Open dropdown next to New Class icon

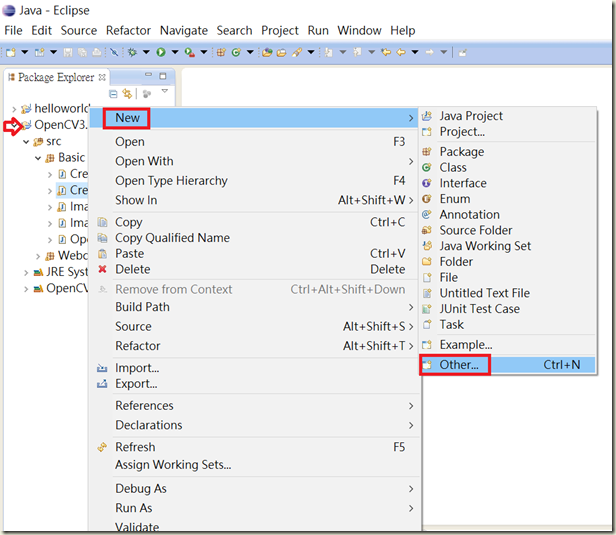click(250, 52)
